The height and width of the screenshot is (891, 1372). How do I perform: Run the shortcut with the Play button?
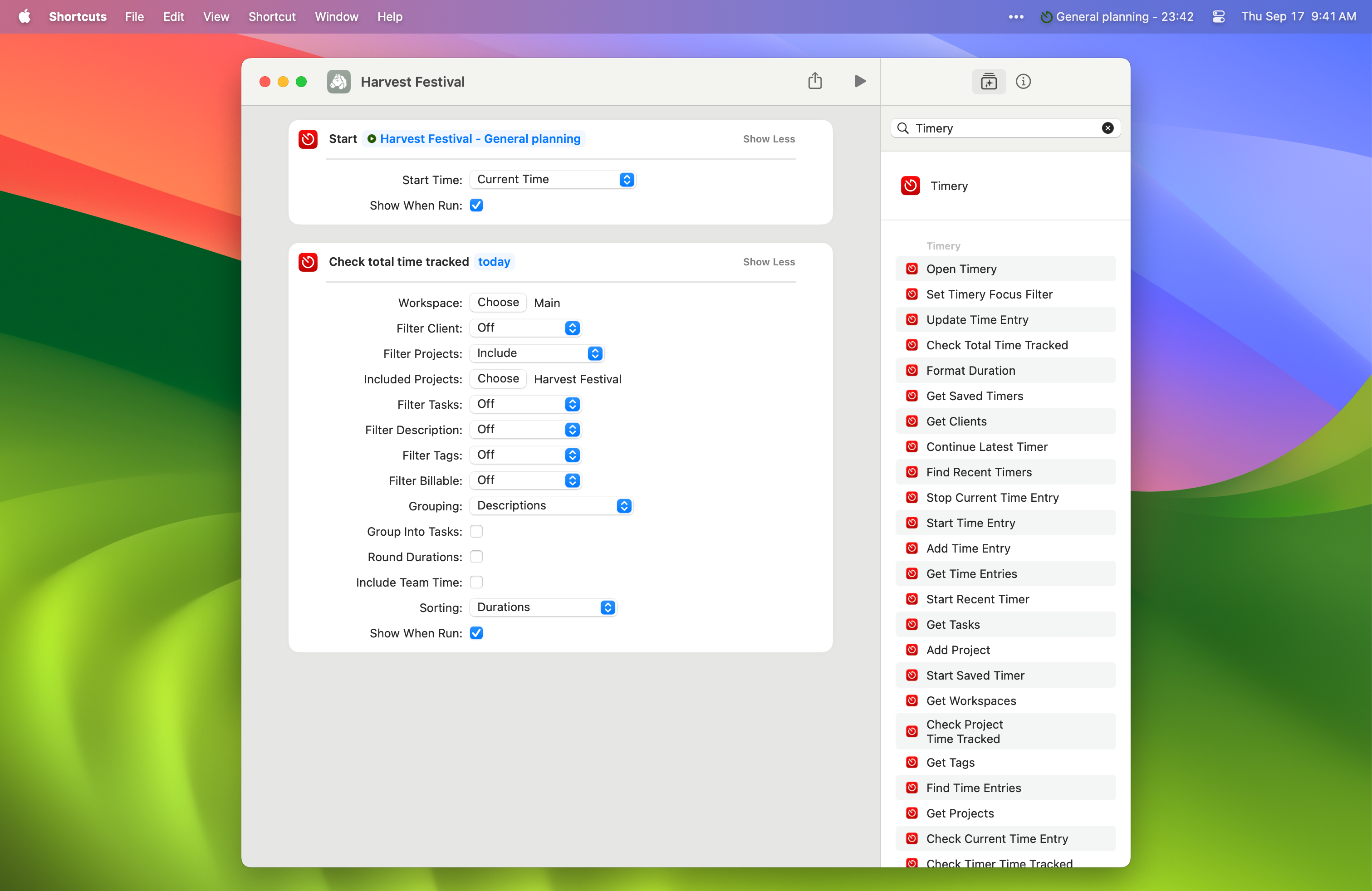point(859,81)
